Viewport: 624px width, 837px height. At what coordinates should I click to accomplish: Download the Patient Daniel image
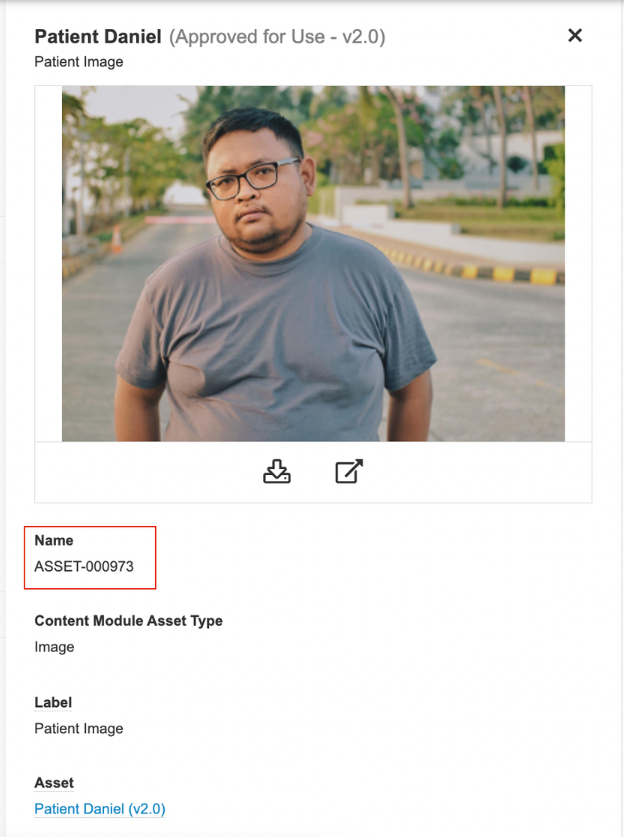[276, 472]
